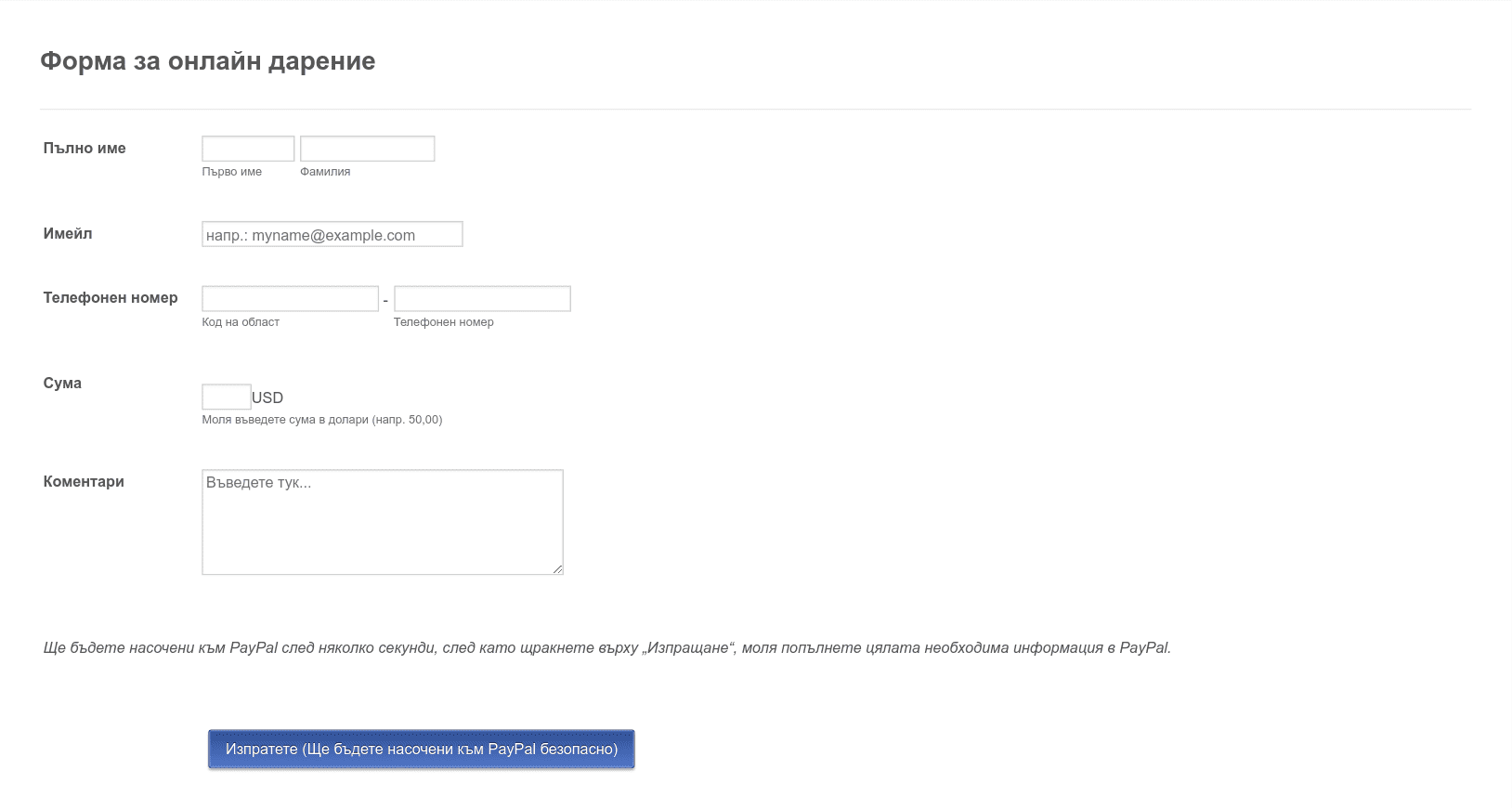This screenshot has height=808, width=1512.
Task: Click the Фамилия sublabel text
Action: point(325,172)
